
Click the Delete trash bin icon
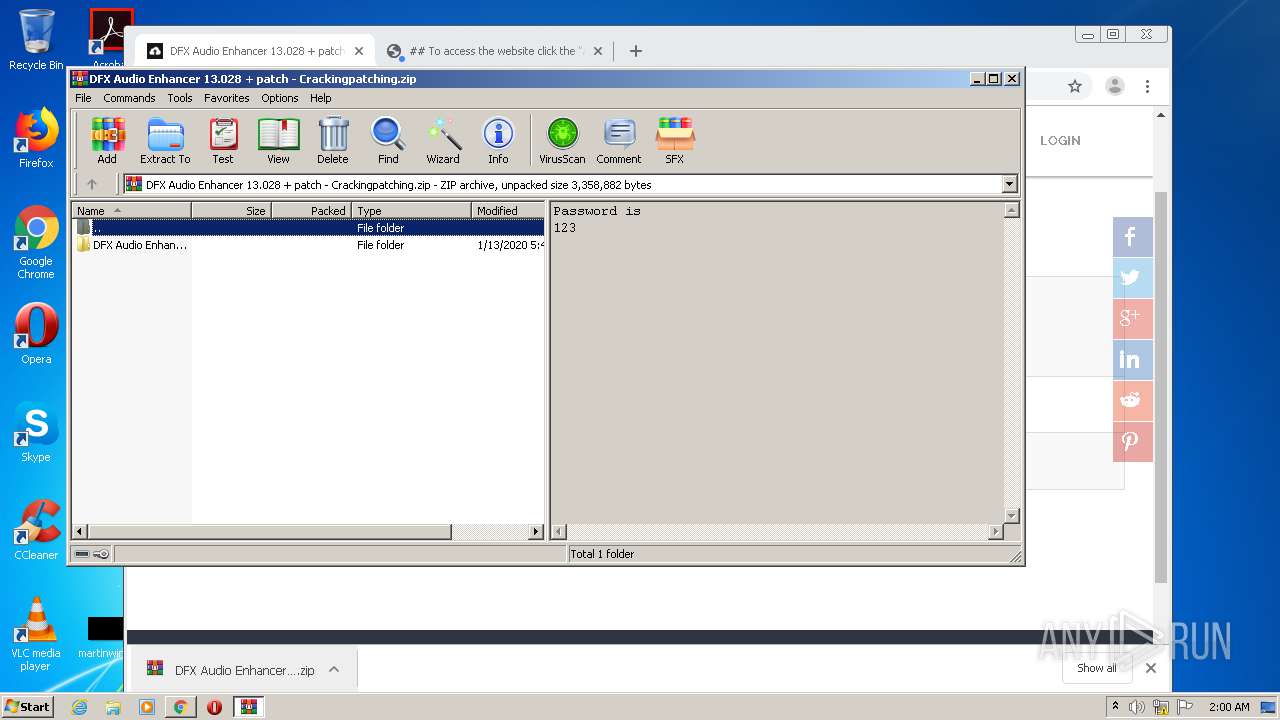(333, 141)
